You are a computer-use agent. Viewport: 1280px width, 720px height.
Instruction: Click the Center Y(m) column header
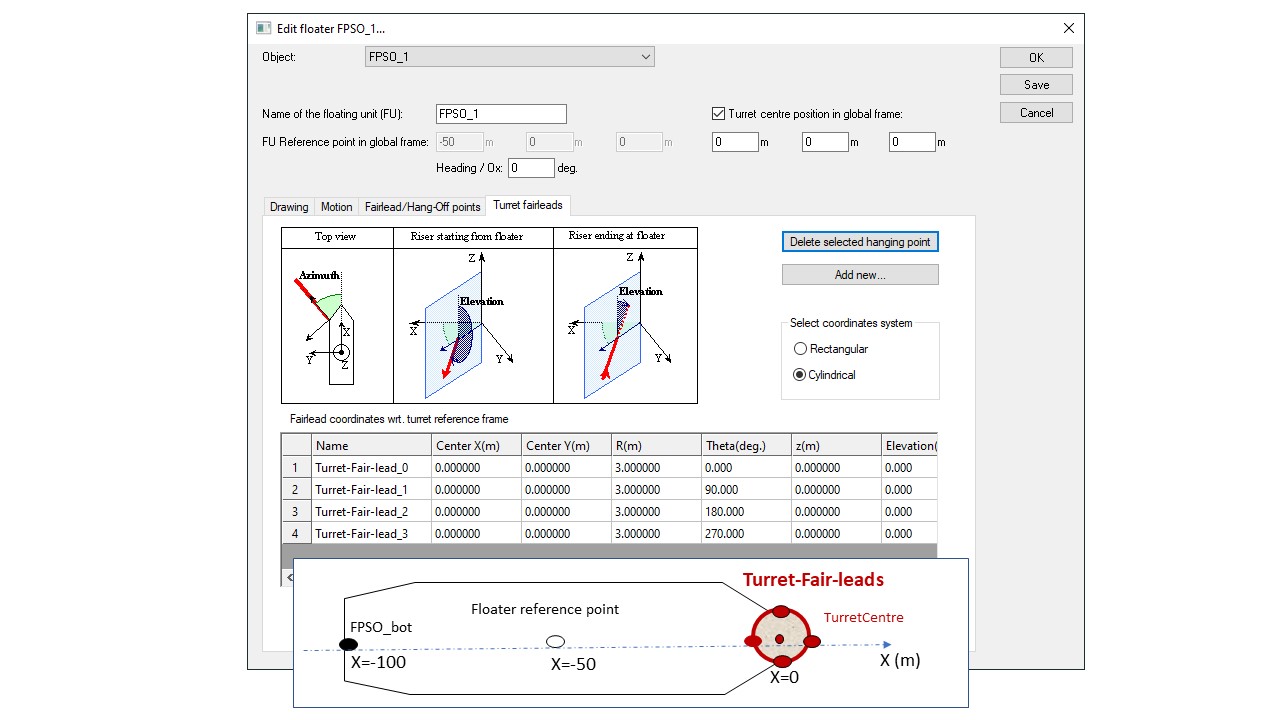click(567, 446)
